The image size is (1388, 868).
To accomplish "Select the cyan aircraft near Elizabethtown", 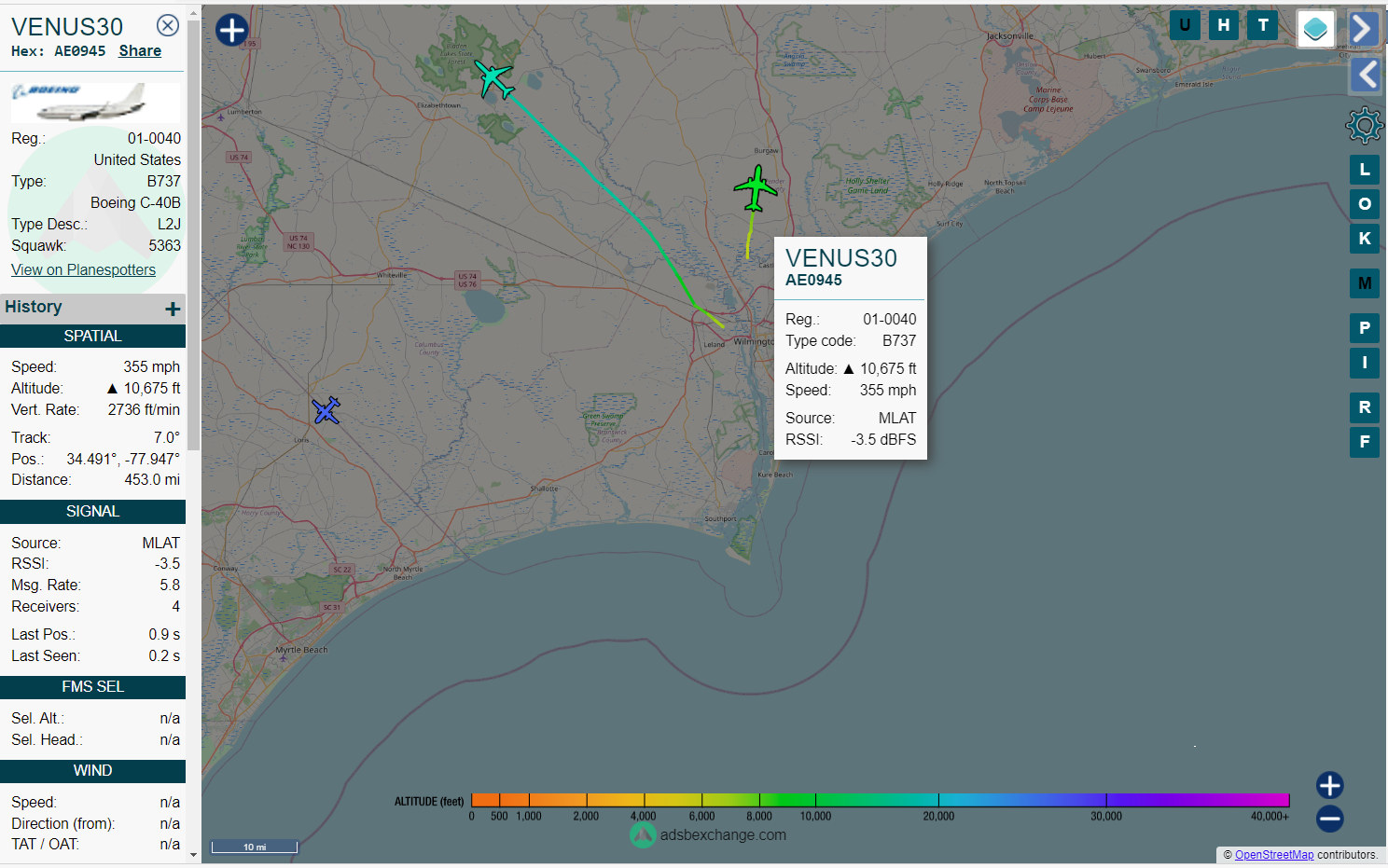I will [493, 79].
